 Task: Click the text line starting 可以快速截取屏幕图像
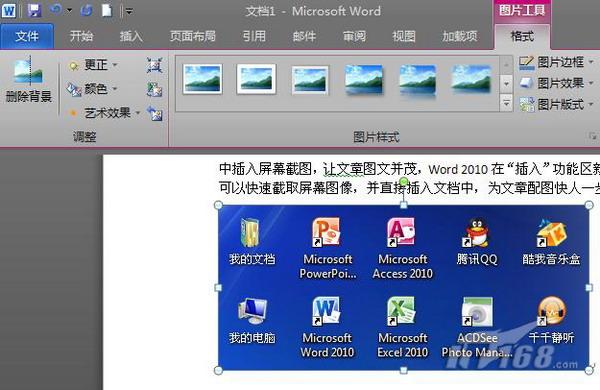[409, 188]
